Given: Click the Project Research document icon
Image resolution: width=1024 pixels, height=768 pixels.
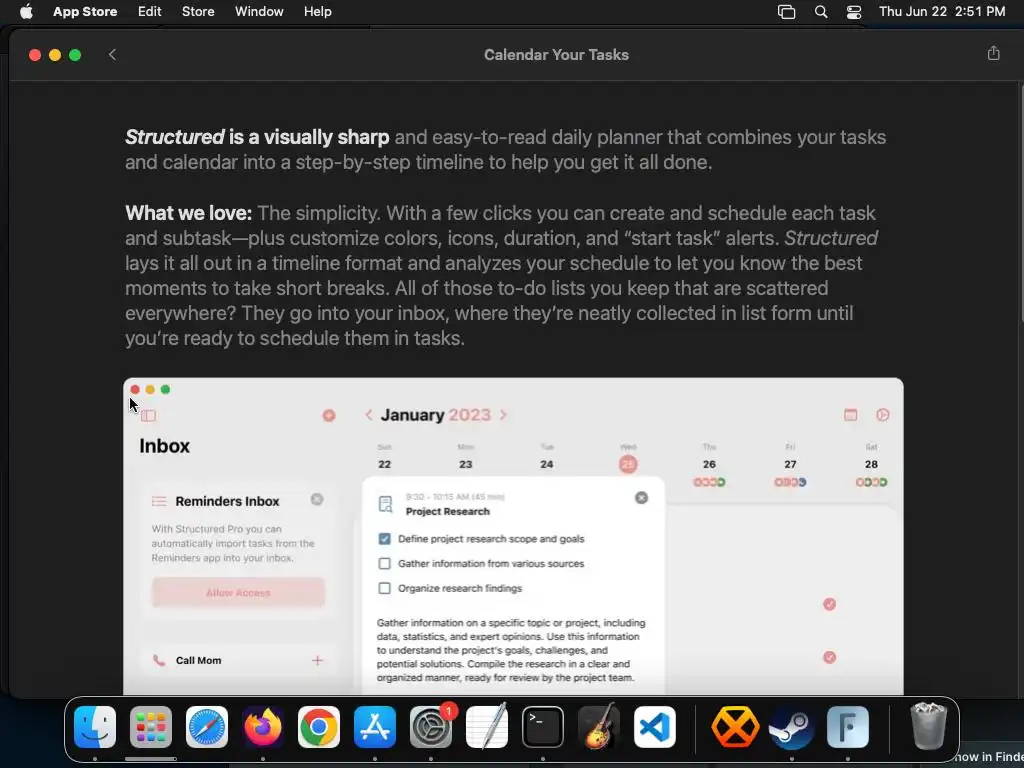Looking at the screenshot, I should [x=385, y=504].
